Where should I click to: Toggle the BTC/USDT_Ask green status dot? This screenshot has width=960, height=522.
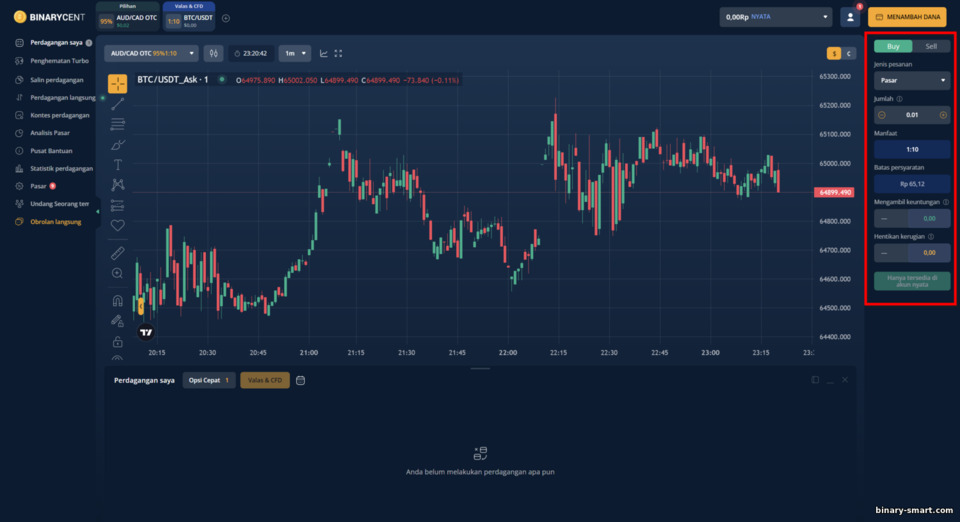[222, 80]
